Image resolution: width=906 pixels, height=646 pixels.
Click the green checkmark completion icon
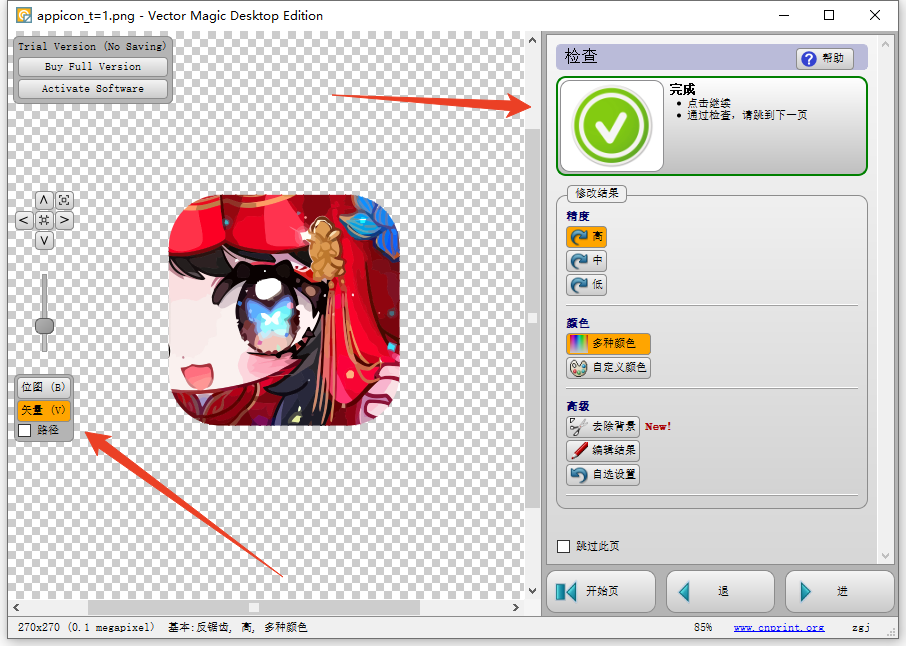coord(611,126)
